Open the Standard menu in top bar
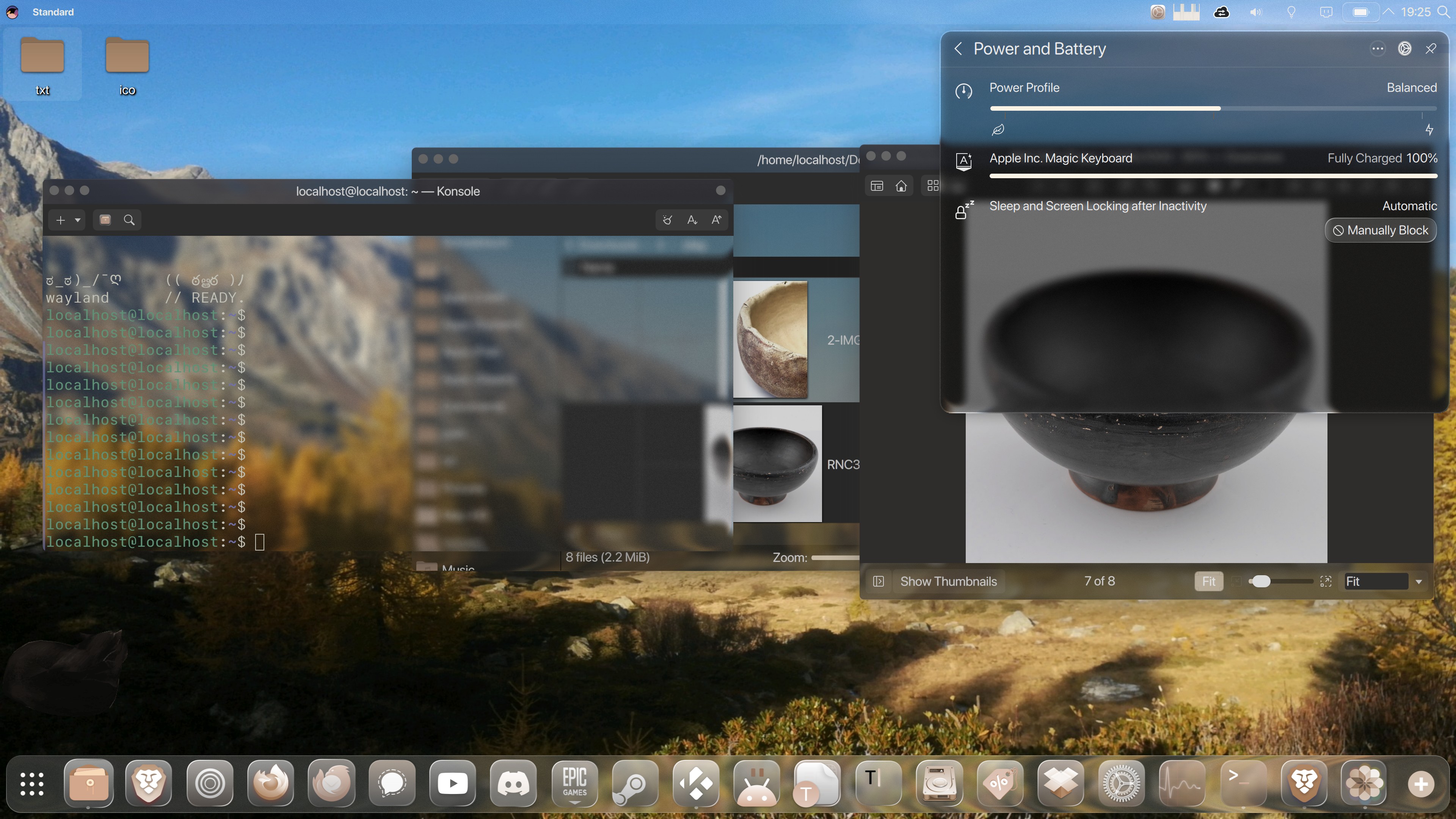Viewport: 1456px width, 819px height. (53, 12)
